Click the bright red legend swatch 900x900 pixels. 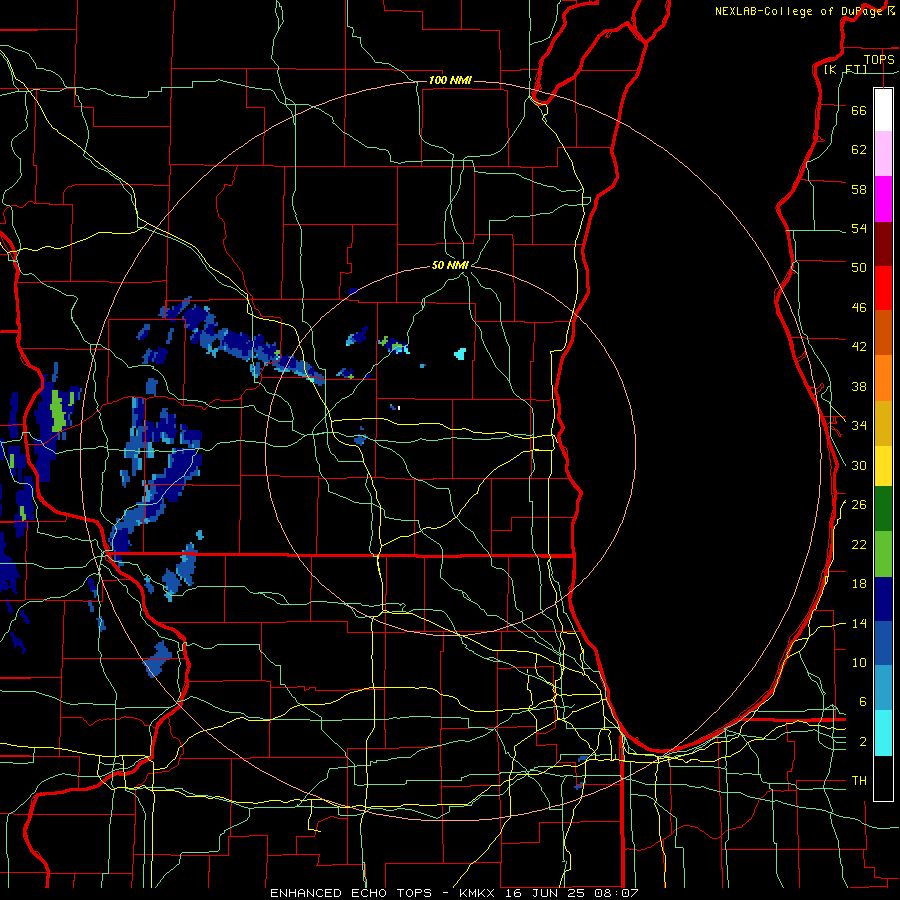coord(883,288)
